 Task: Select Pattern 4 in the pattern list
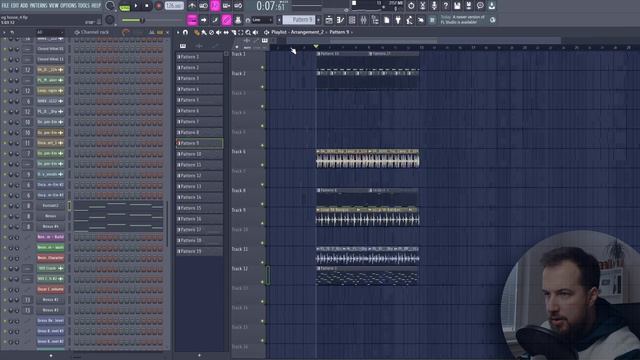(199, 89)
